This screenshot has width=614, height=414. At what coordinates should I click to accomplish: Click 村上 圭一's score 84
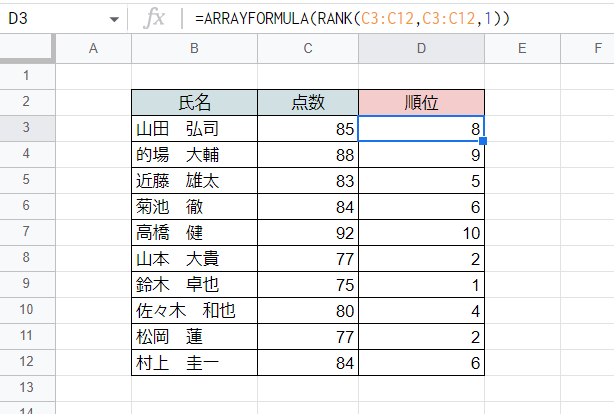click(x=308, y=363)
